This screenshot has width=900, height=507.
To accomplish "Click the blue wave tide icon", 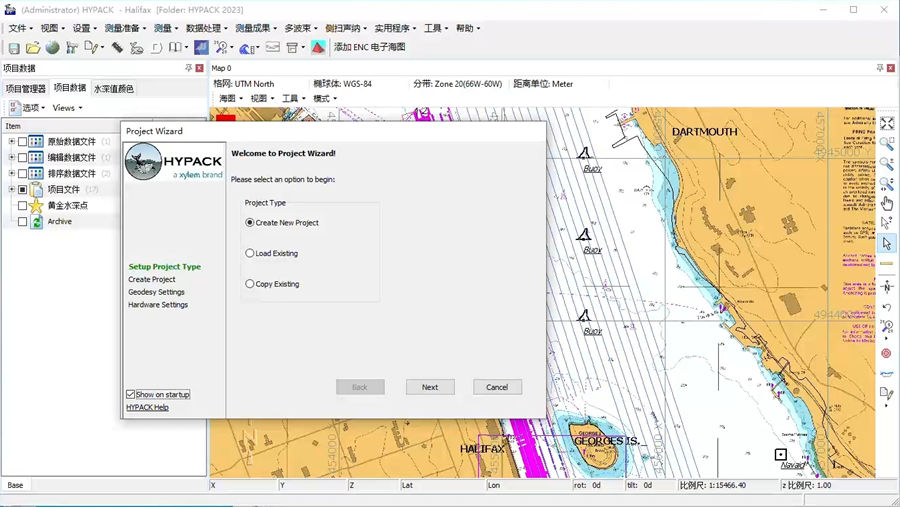I will pyautogui.click(x=247, y=48).
